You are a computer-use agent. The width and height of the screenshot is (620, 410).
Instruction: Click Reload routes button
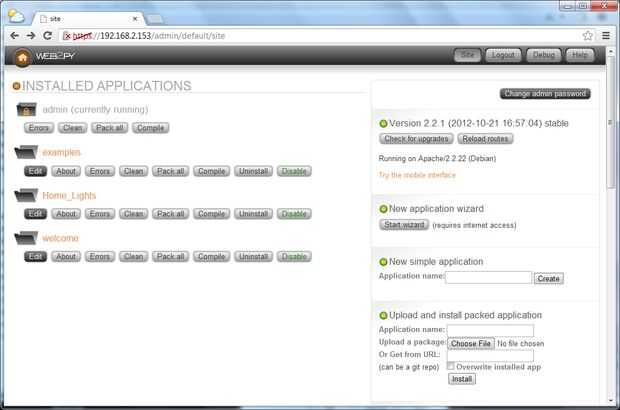pos(485,139)
